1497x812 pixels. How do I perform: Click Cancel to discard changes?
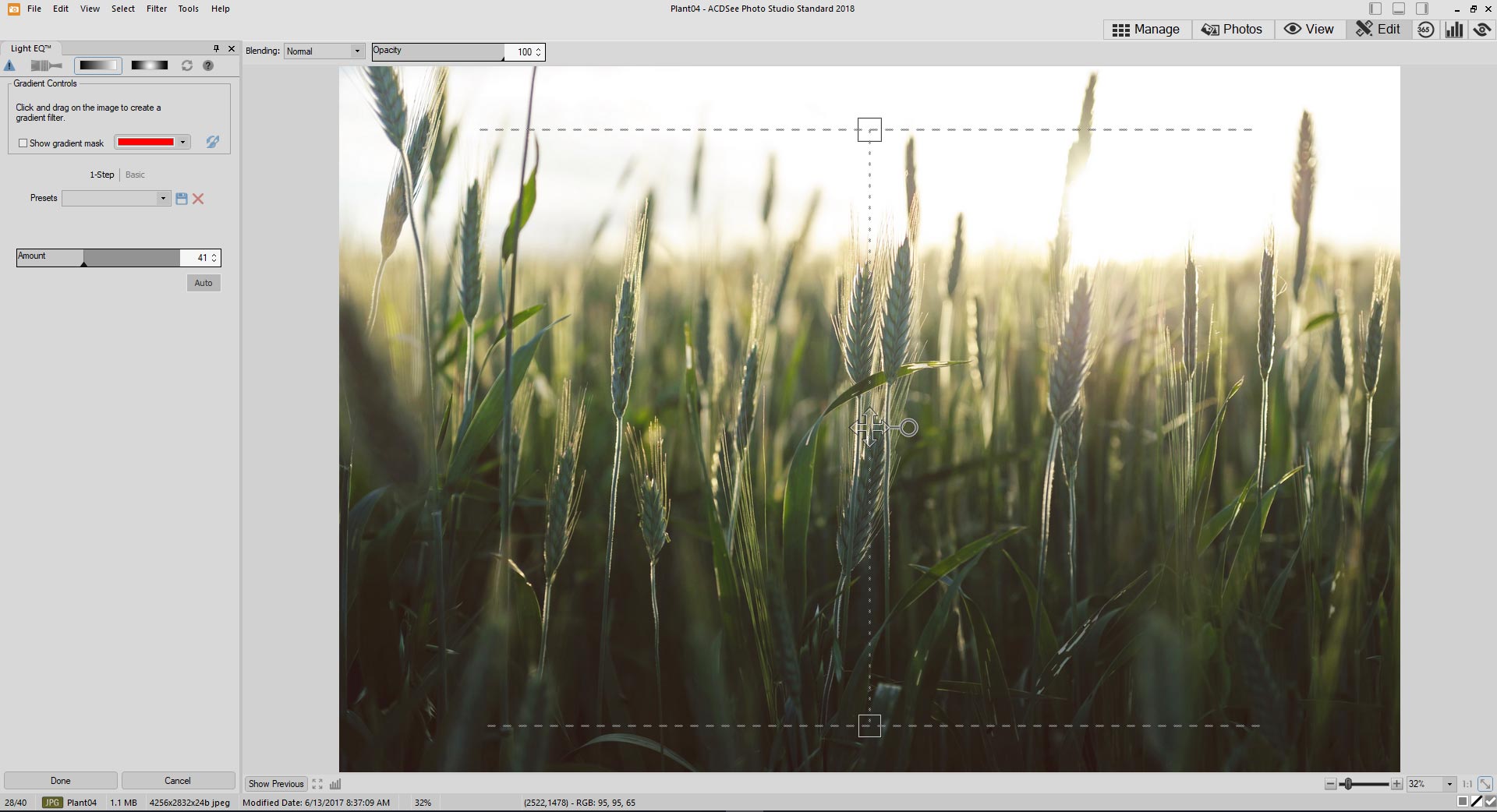click(x=178, y=781)
